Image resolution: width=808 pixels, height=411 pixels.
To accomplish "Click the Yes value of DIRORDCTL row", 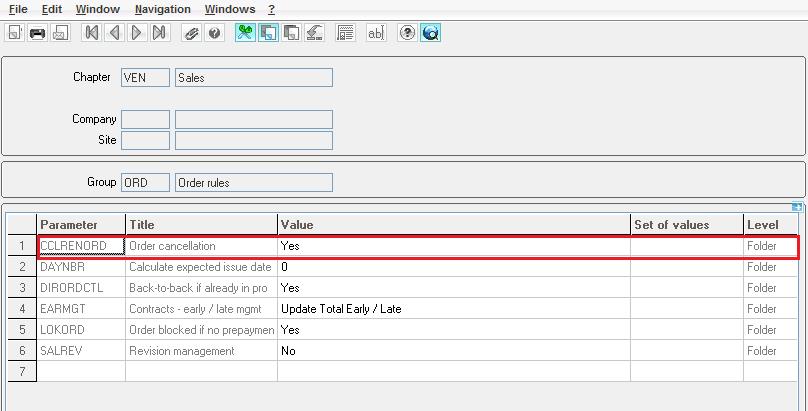I will (454, 288).
